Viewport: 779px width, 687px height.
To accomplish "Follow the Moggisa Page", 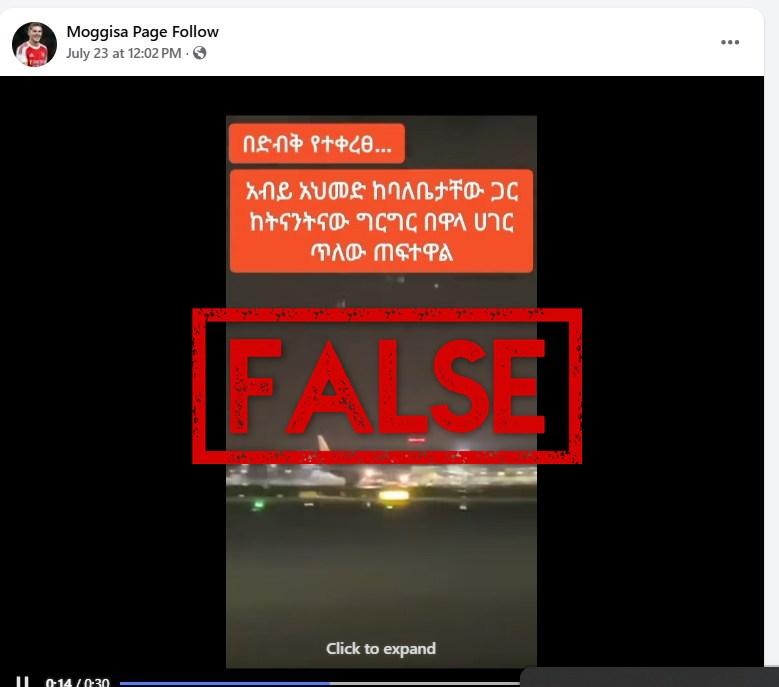I will click(x=195, y=31).
